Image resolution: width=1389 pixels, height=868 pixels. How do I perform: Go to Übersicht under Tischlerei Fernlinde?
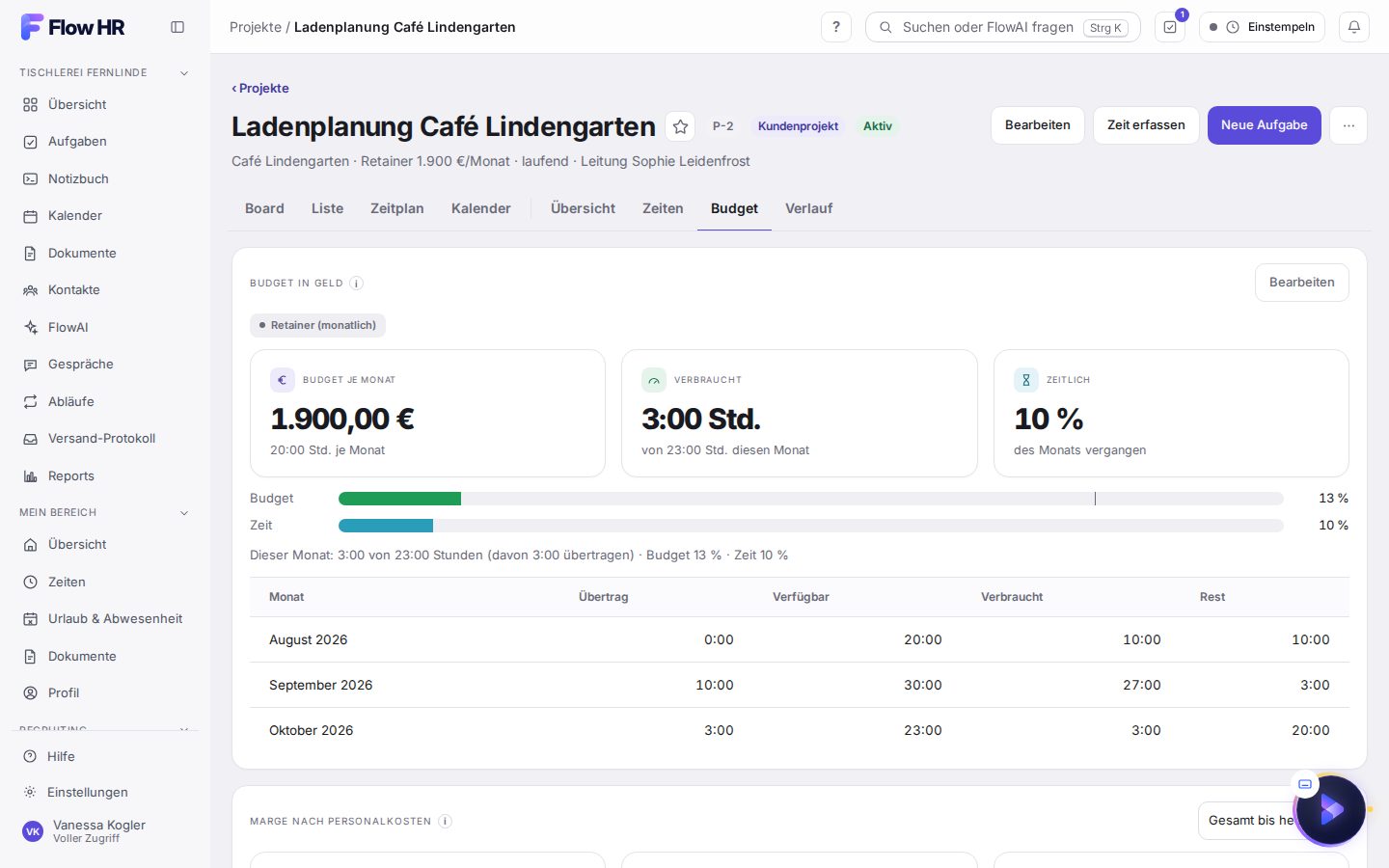pos(105,104)
